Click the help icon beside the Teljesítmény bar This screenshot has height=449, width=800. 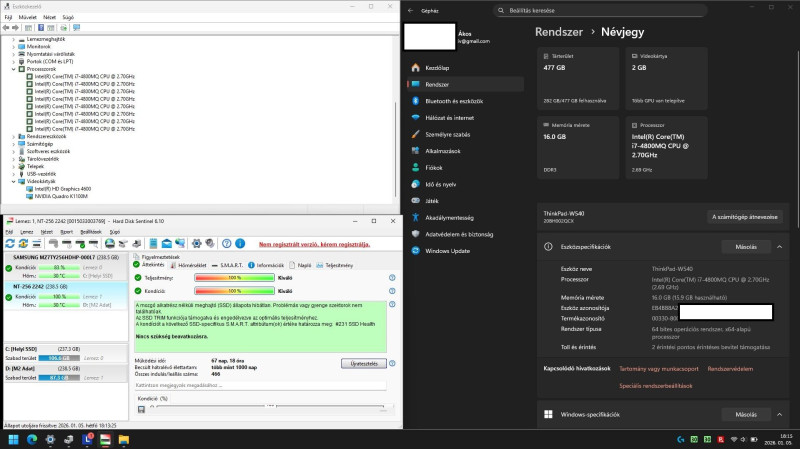tap(392, 278)
